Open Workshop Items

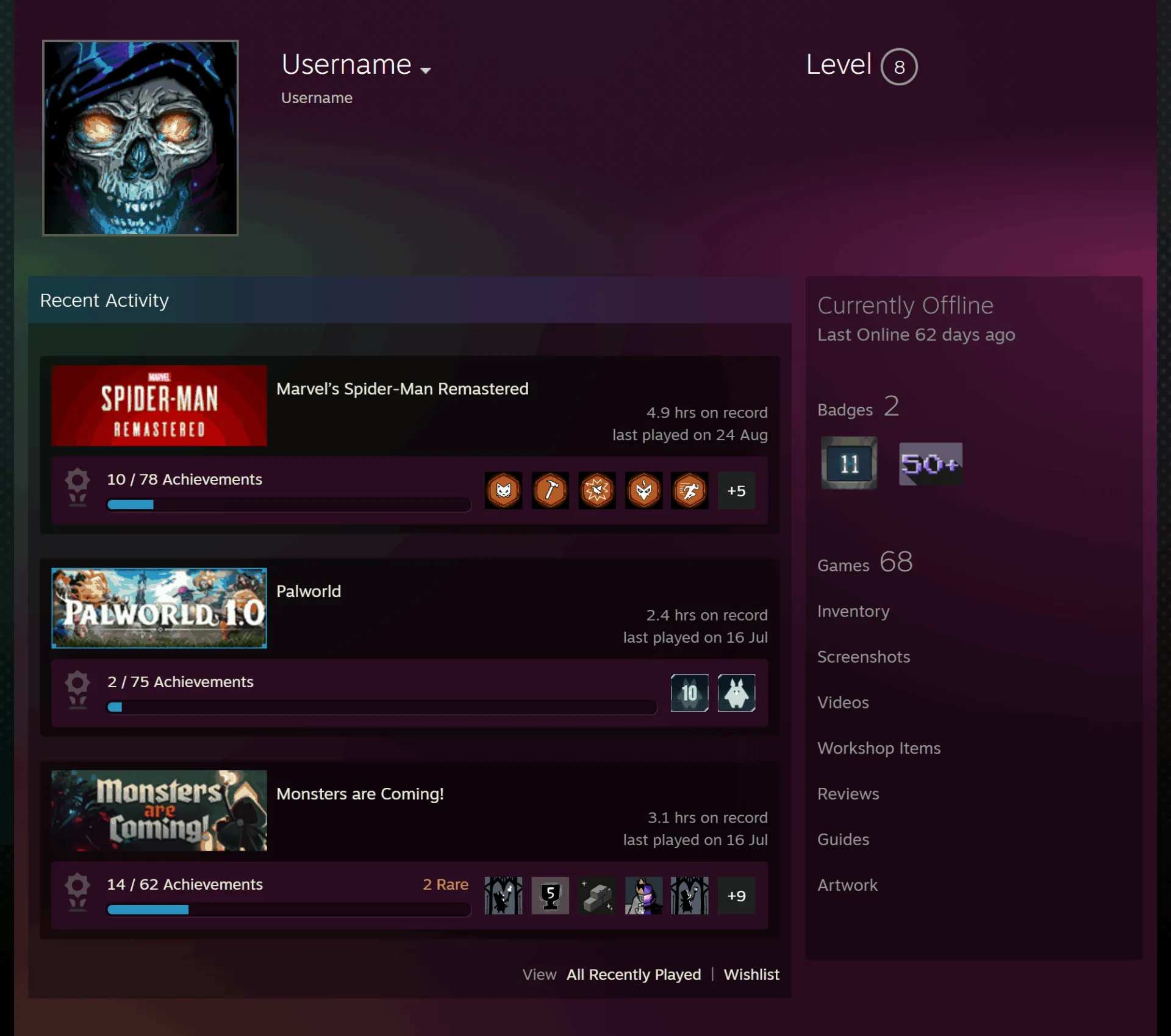tap(879, 748)
